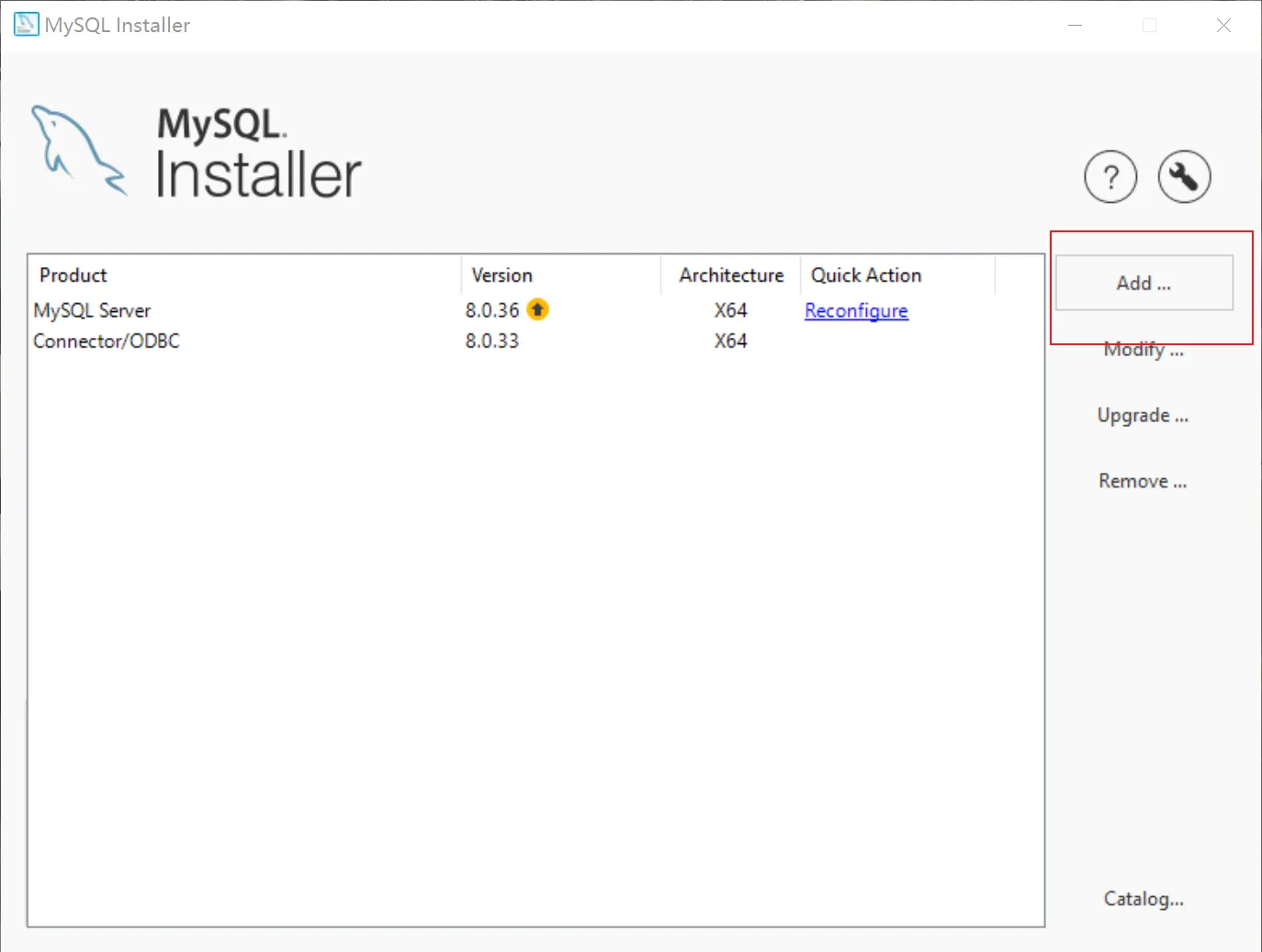Screen dimensions: 1262x952
Task: Click the Architecture column header
Action: click(x=731, y=275)
